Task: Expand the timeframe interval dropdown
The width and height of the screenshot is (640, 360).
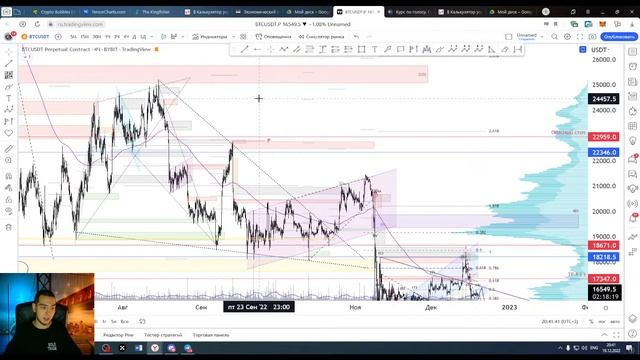Action: (x=151, y=37)
